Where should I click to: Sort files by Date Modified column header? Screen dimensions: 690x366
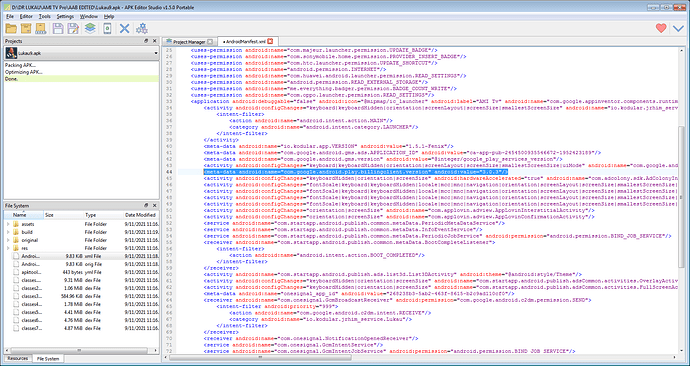pyautogui.click(x=141, y=215)
